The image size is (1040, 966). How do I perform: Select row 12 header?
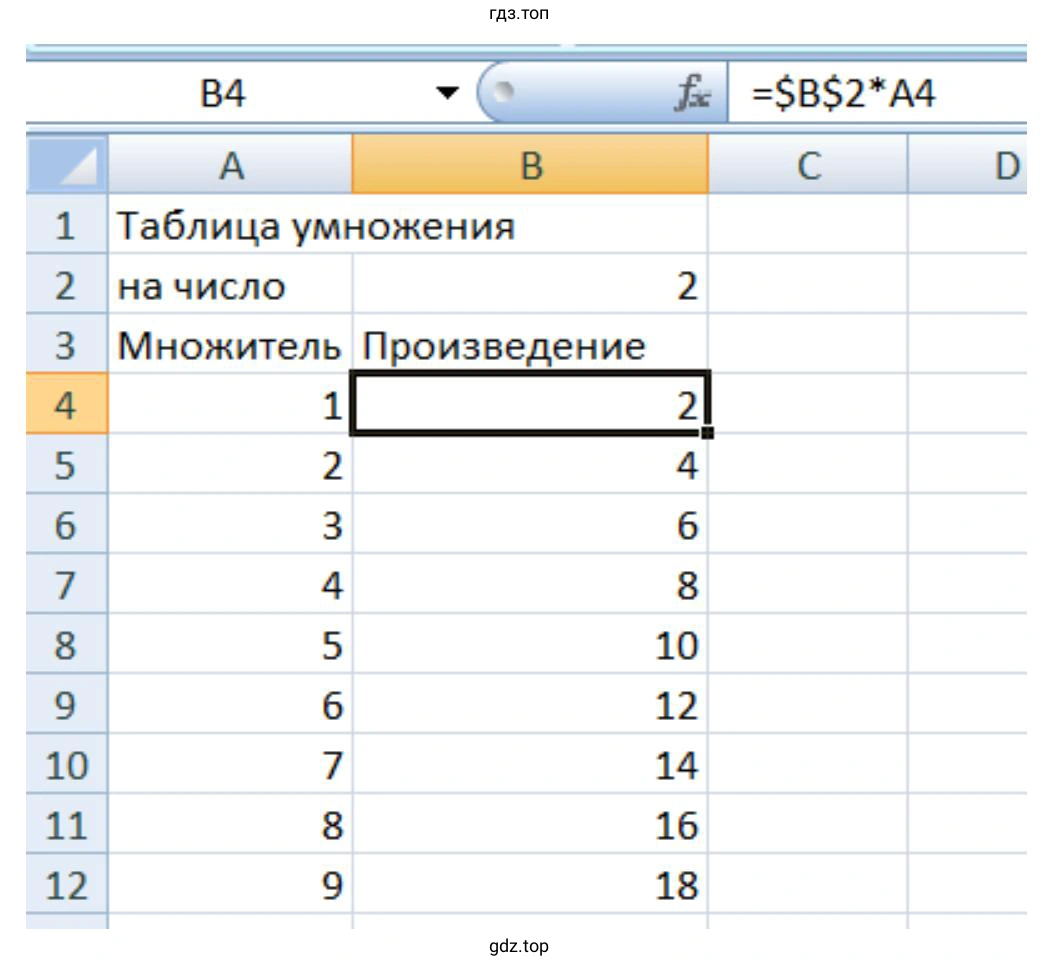click(x=66, y=886)
